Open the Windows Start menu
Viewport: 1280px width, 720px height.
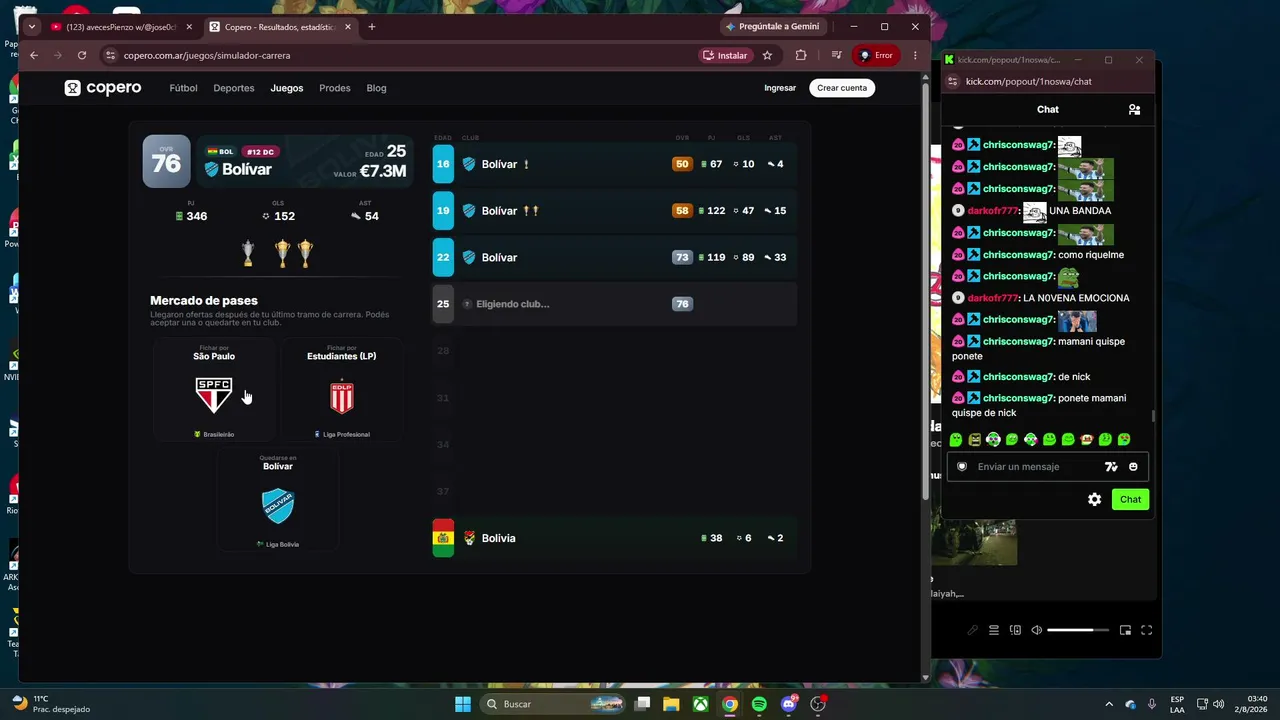463,704
